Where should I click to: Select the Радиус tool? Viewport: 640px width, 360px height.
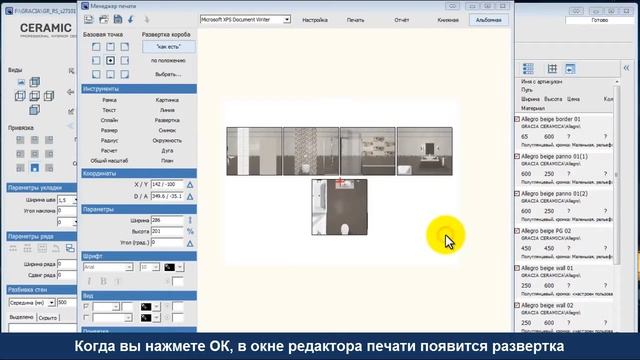109,140
